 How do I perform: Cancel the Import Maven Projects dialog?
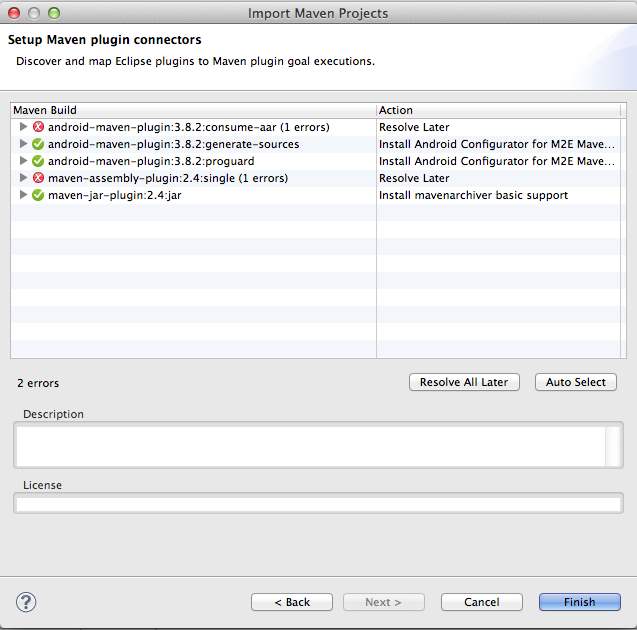click(x=482, y=602)
